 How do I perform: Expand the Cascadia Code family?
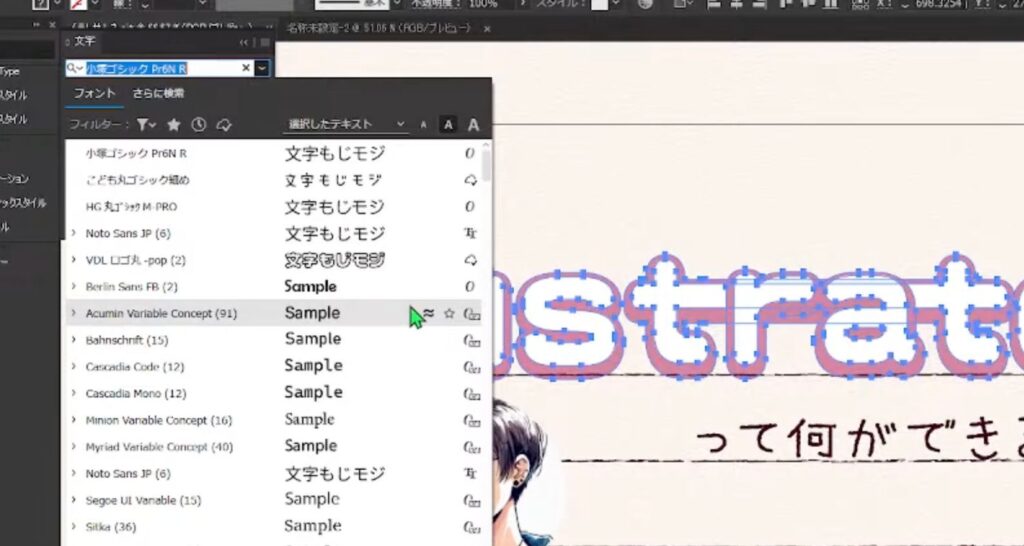[74, 366]
